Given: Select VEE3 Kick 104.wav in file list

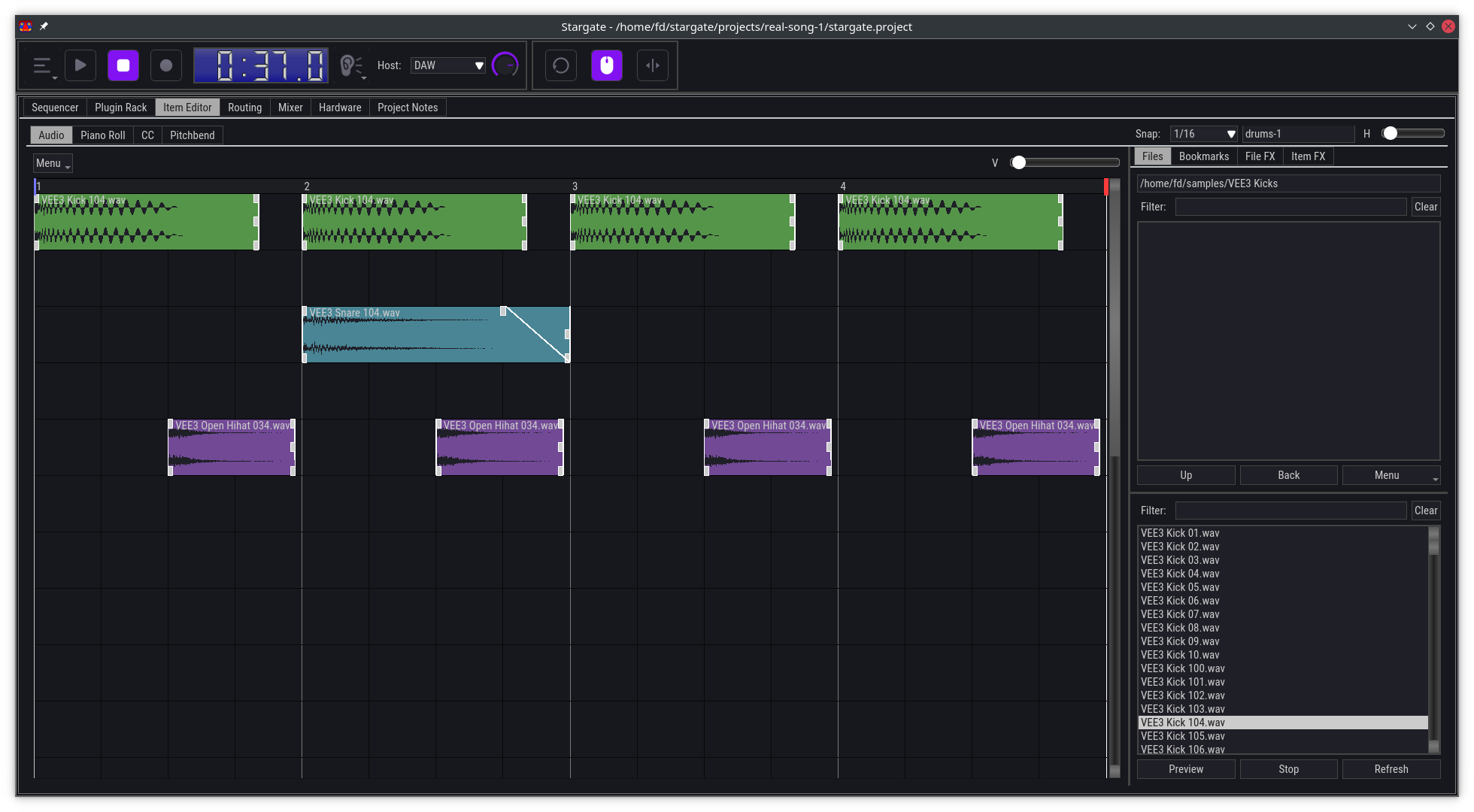Looking at the screenshot, I should [1283, 723].
